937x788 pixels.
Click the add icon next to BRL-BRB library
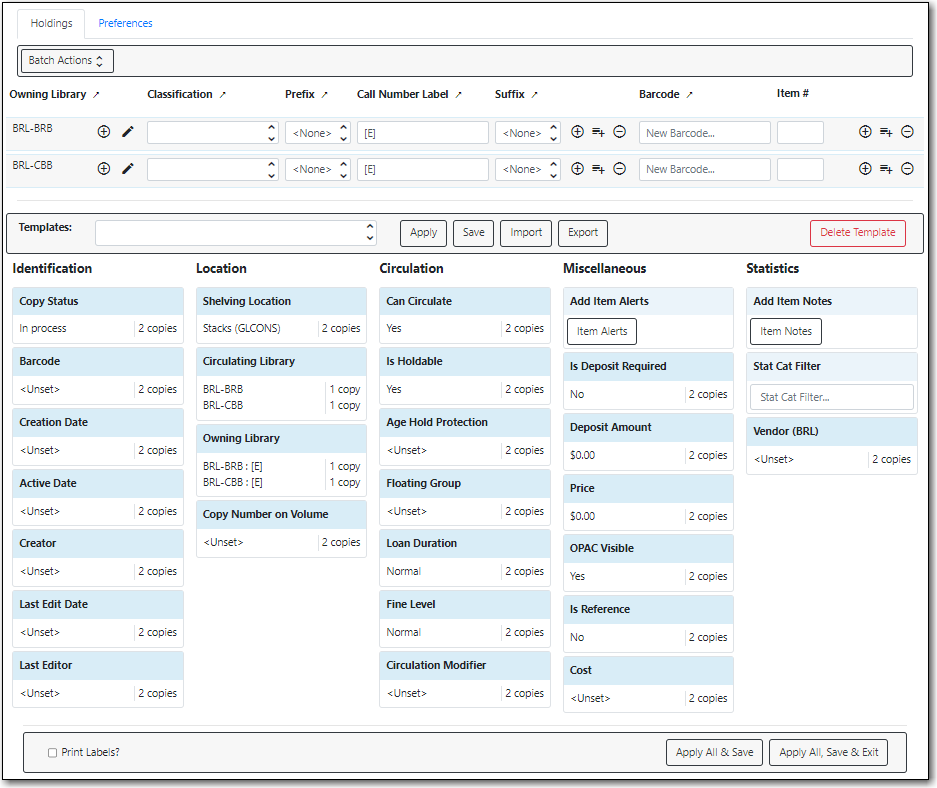tap(104, 132)
